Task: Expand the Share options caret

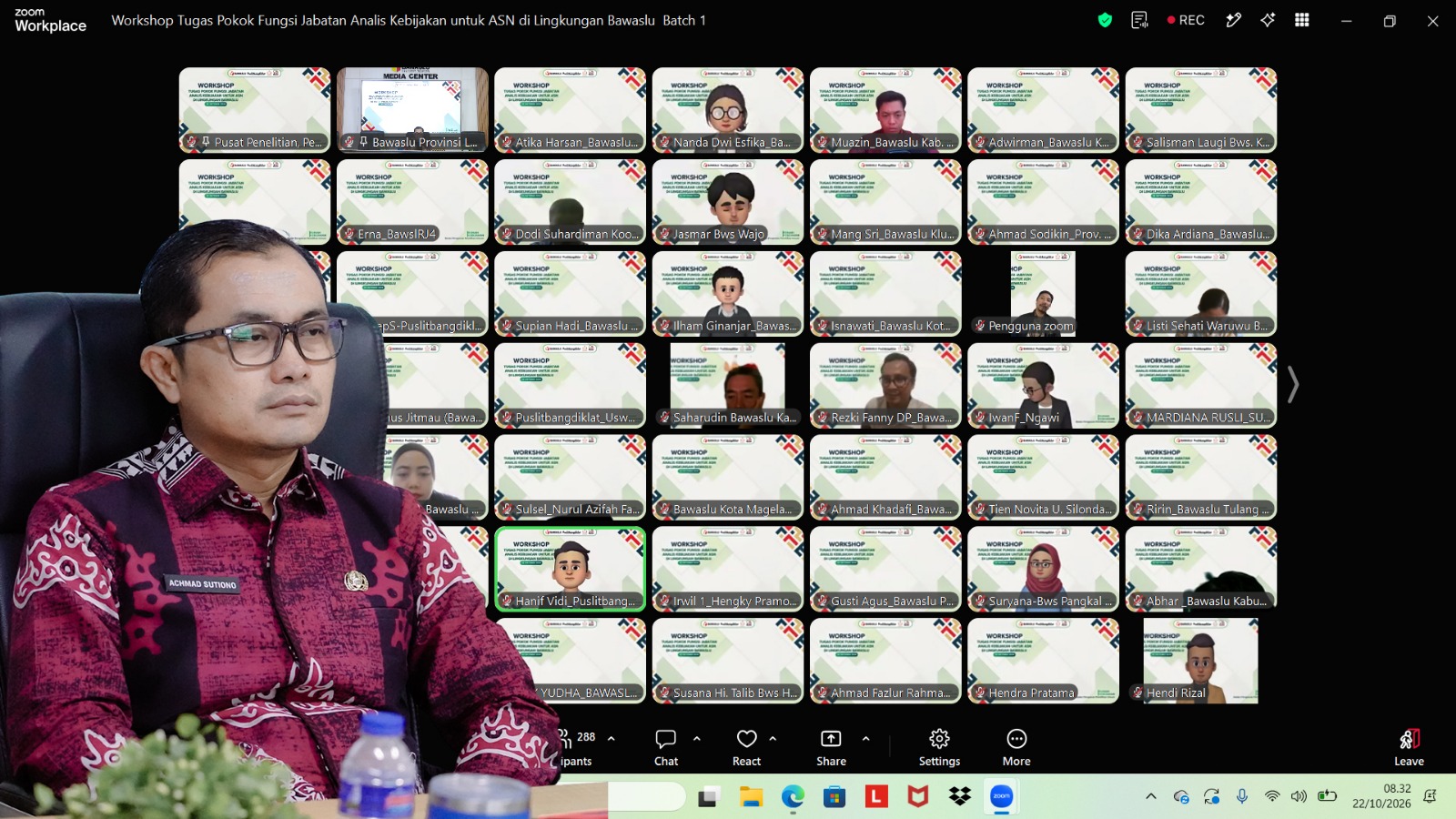Action: (x=865, y=738)
